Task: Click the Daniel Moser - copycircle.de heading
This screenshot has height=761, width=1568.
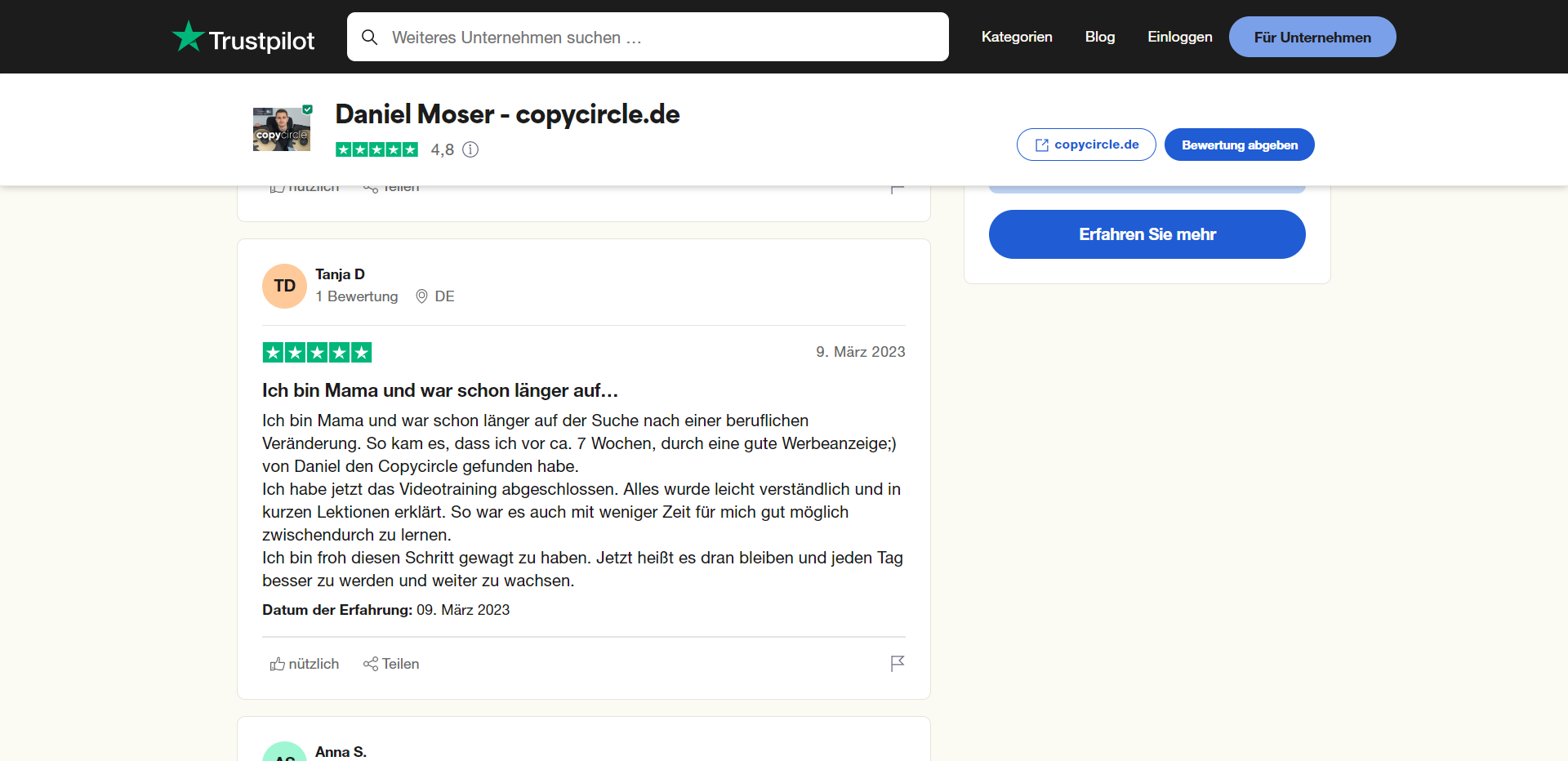Action: tap(507, 114)
